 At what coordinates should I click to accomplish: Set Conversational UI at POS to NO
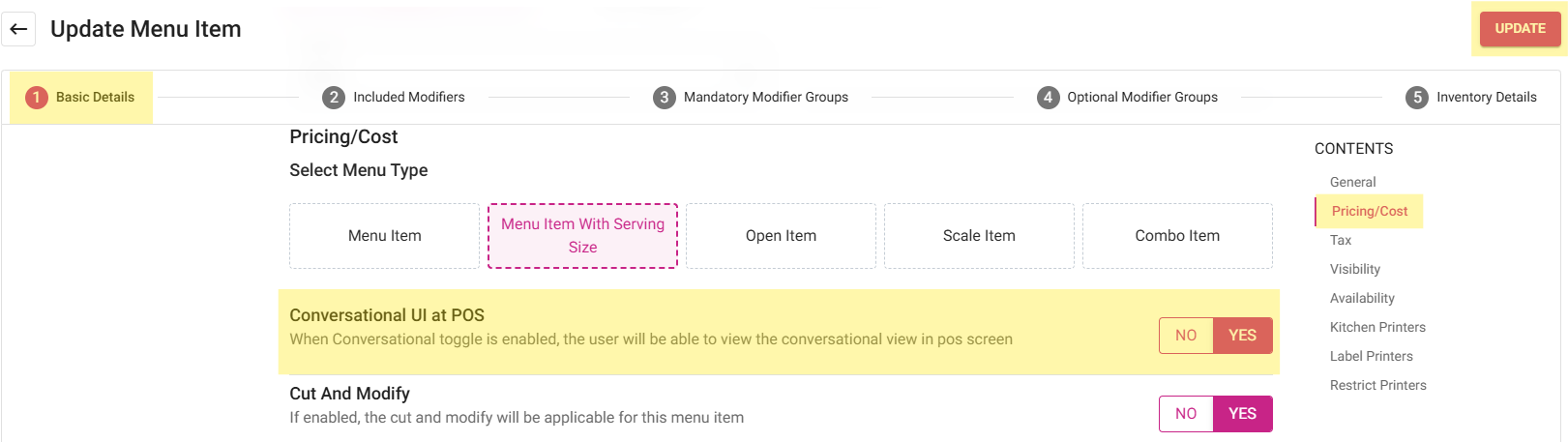pos(1186,336)
